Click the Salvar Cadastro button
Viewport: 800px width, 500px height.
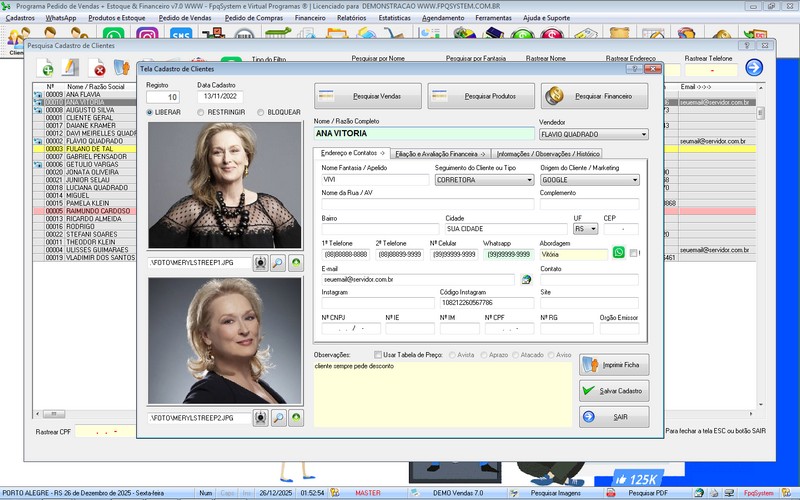tap(614, 390)
